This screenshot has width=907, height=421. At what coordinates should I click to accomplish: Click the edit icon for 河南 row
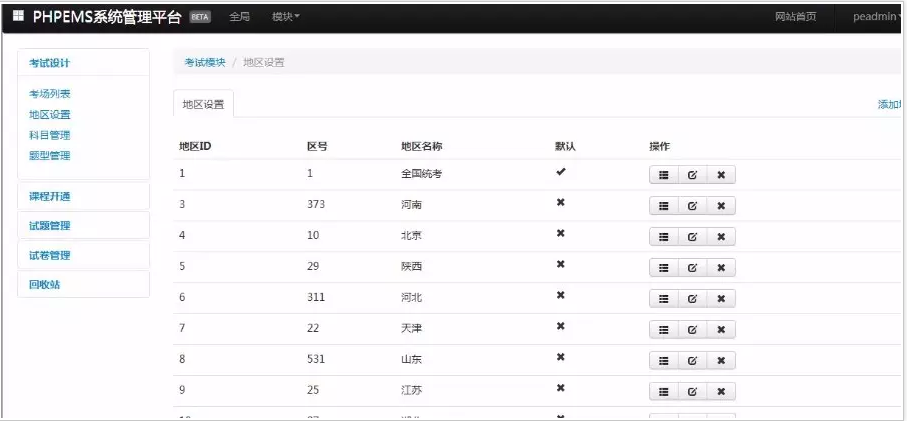point(692,206)
